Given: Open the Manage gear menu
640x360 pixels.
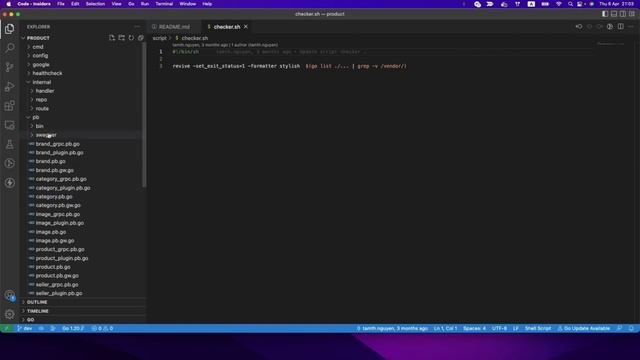Looking at the screenshot, I should click(x=9, y=314).
